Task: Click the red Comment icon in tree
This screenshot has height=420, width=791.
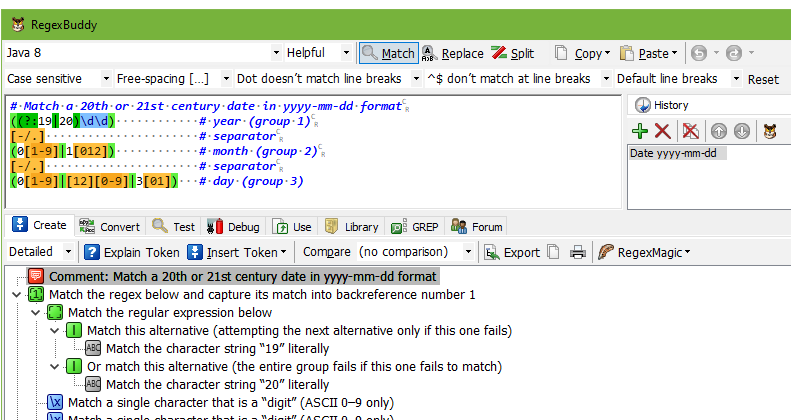Action: 36,276
